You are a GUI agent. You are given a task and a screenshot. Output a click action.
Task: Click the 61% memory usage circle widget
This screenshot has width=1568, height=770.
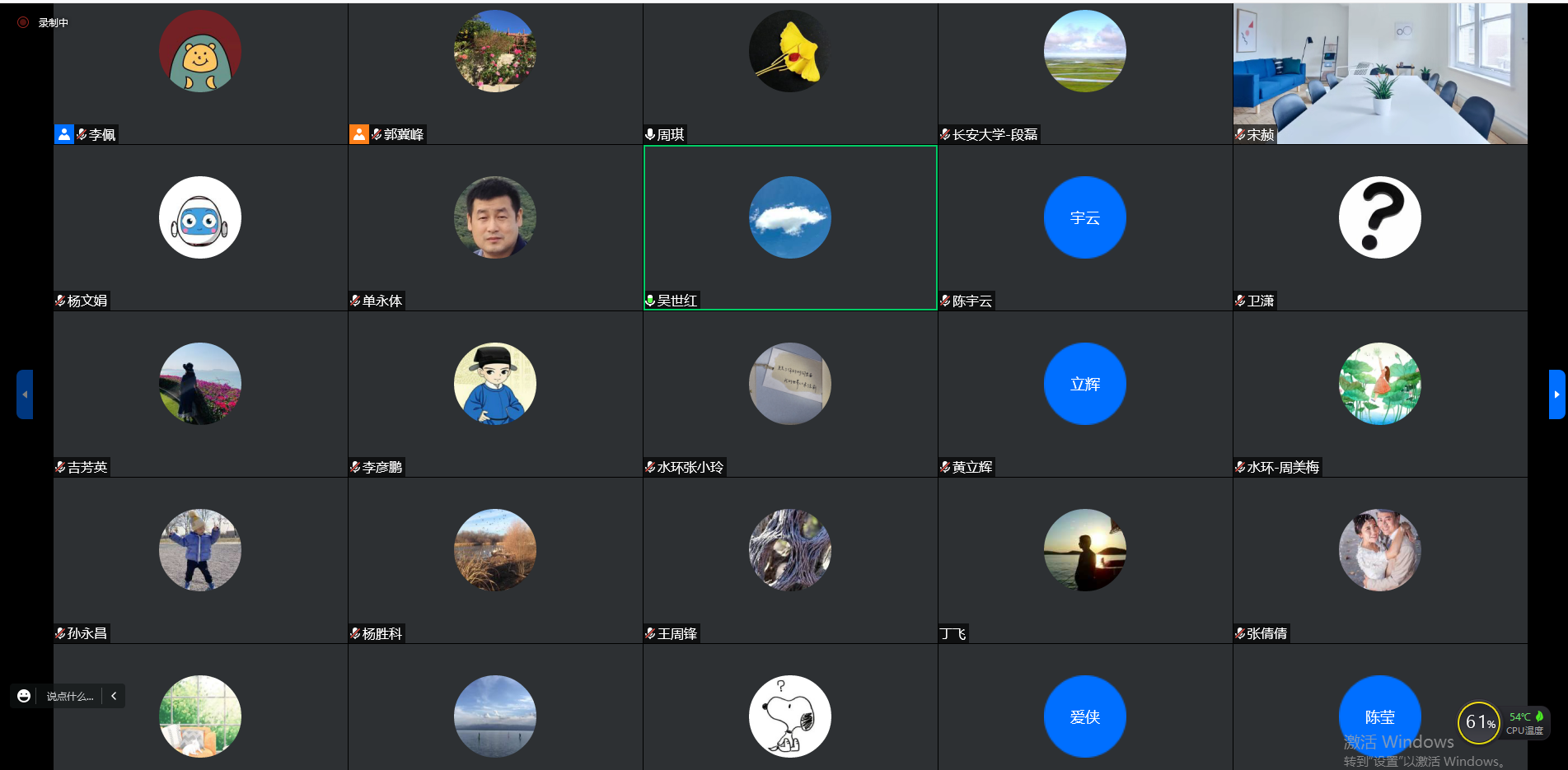tap(1479, 722)
